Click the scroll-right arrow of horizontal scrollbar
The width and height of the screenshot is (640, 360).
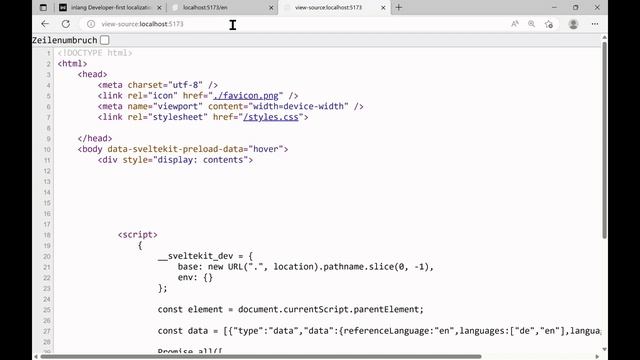pyautogui.click(x=597, y=357)
